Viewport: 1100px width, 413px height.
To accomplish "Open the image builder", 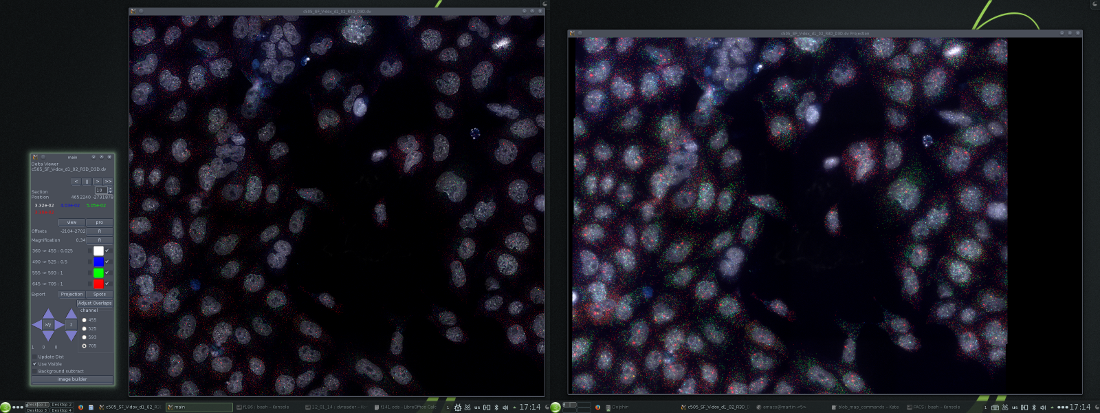I will (72, 380).
